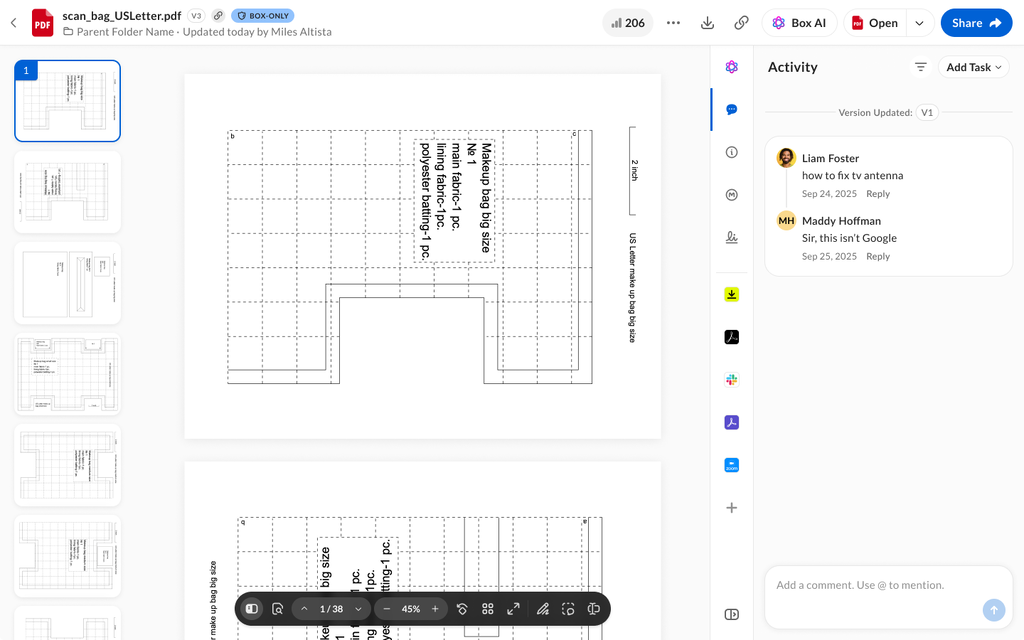The height and width of the screenshot is (640, 1024).
Task: Open Parent Folder Name breadcrumb
Action: [x=125, y=32]
